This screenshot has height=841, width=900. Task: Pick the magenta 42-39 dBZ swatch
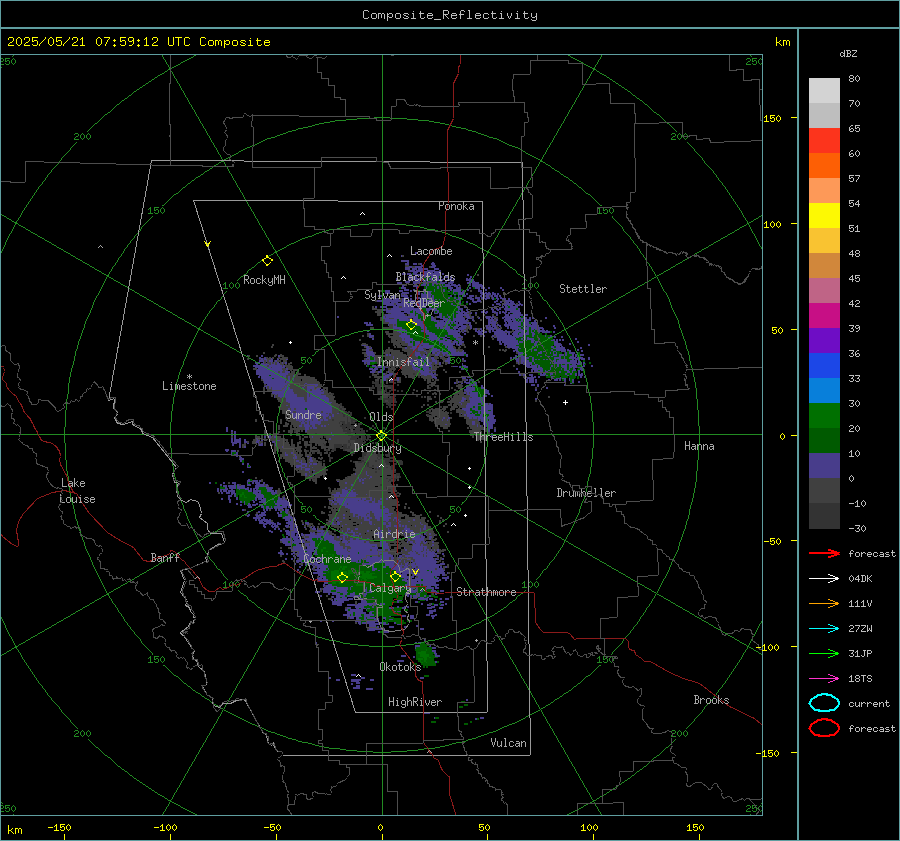[824, 316]
